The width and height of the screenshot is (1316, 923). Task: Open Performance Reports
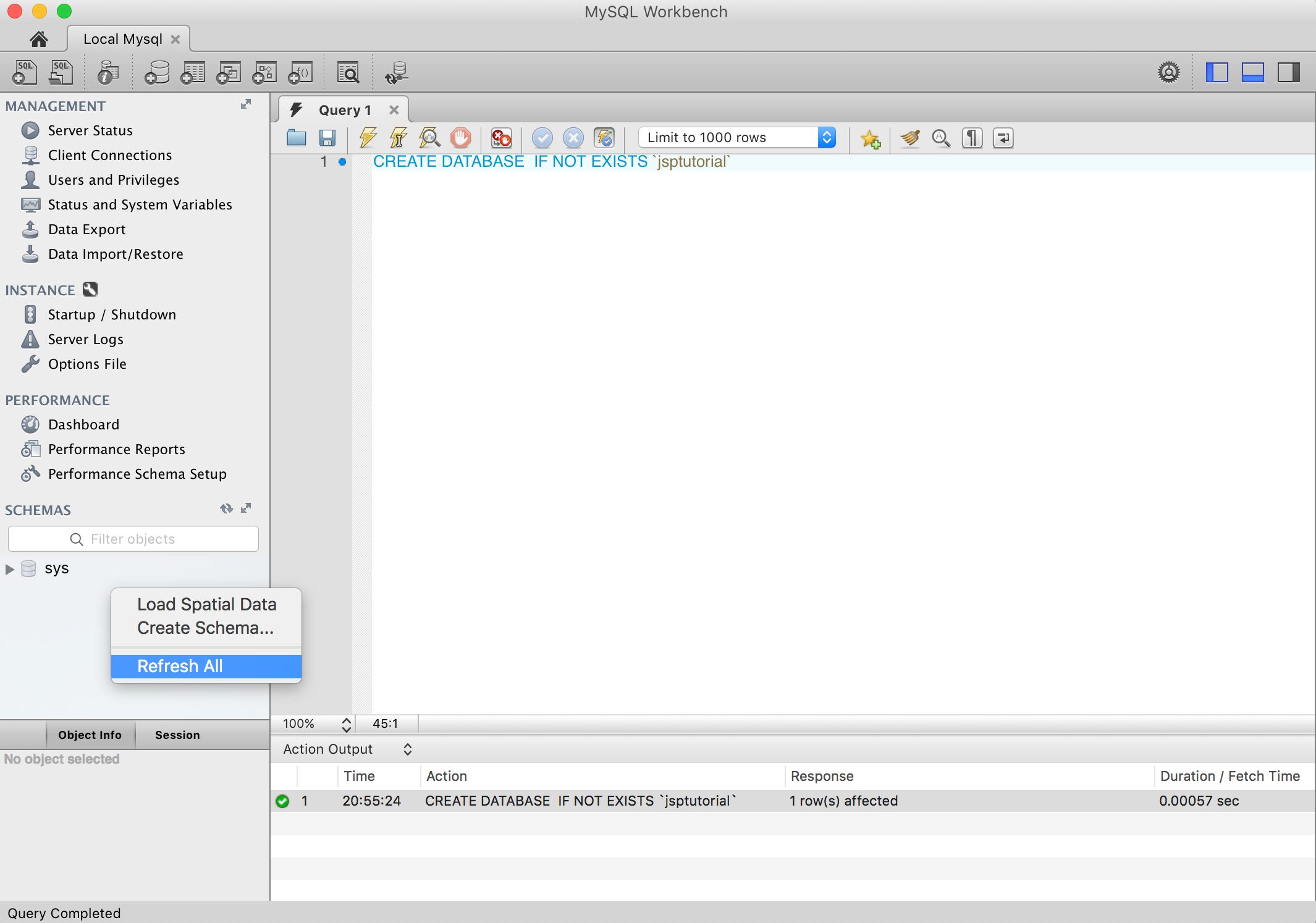tap(116, 449)
